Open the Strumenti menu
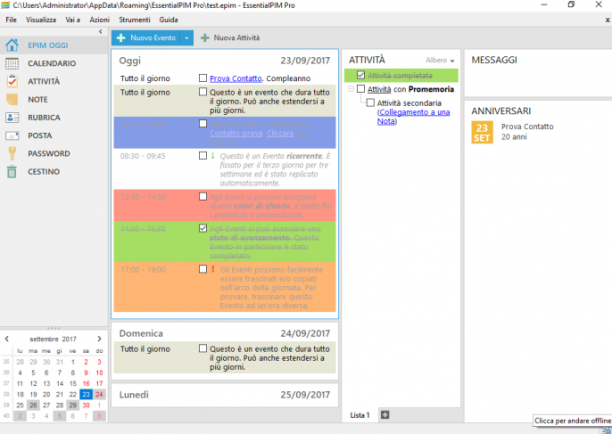This screenshot has width=612, height=434. click(135, 20)
